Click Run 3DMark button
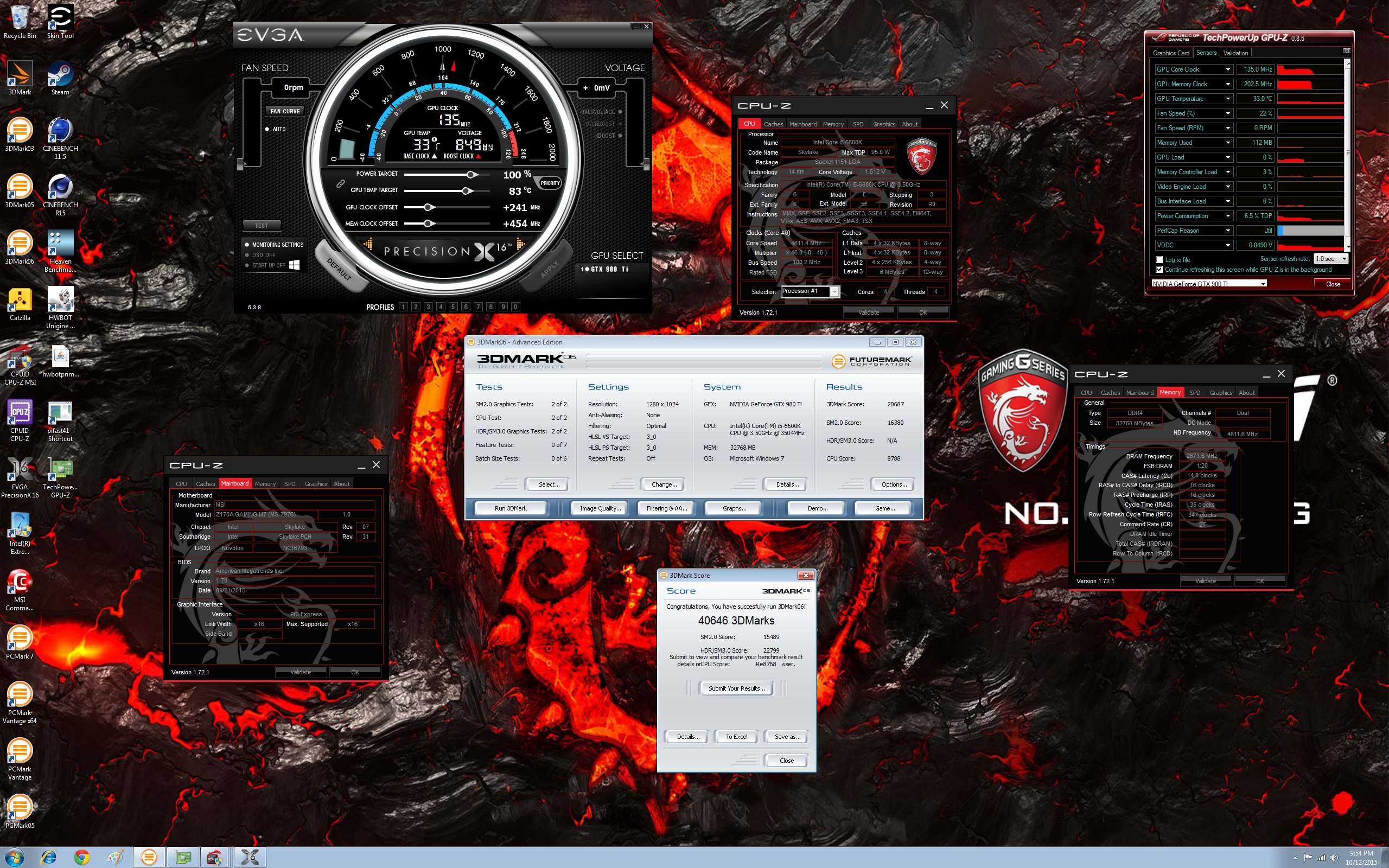The height and width of the screenshot is (868, 1389). (x=510, y=508)
